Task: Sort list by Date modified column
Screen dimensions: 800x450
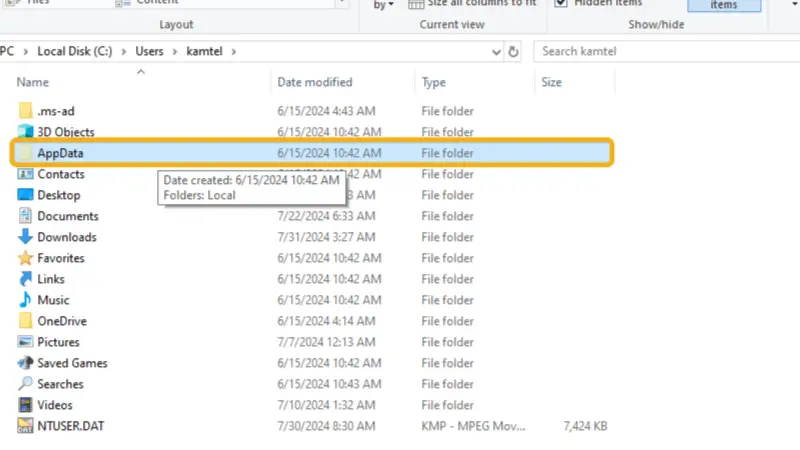Action: (314, 82)
